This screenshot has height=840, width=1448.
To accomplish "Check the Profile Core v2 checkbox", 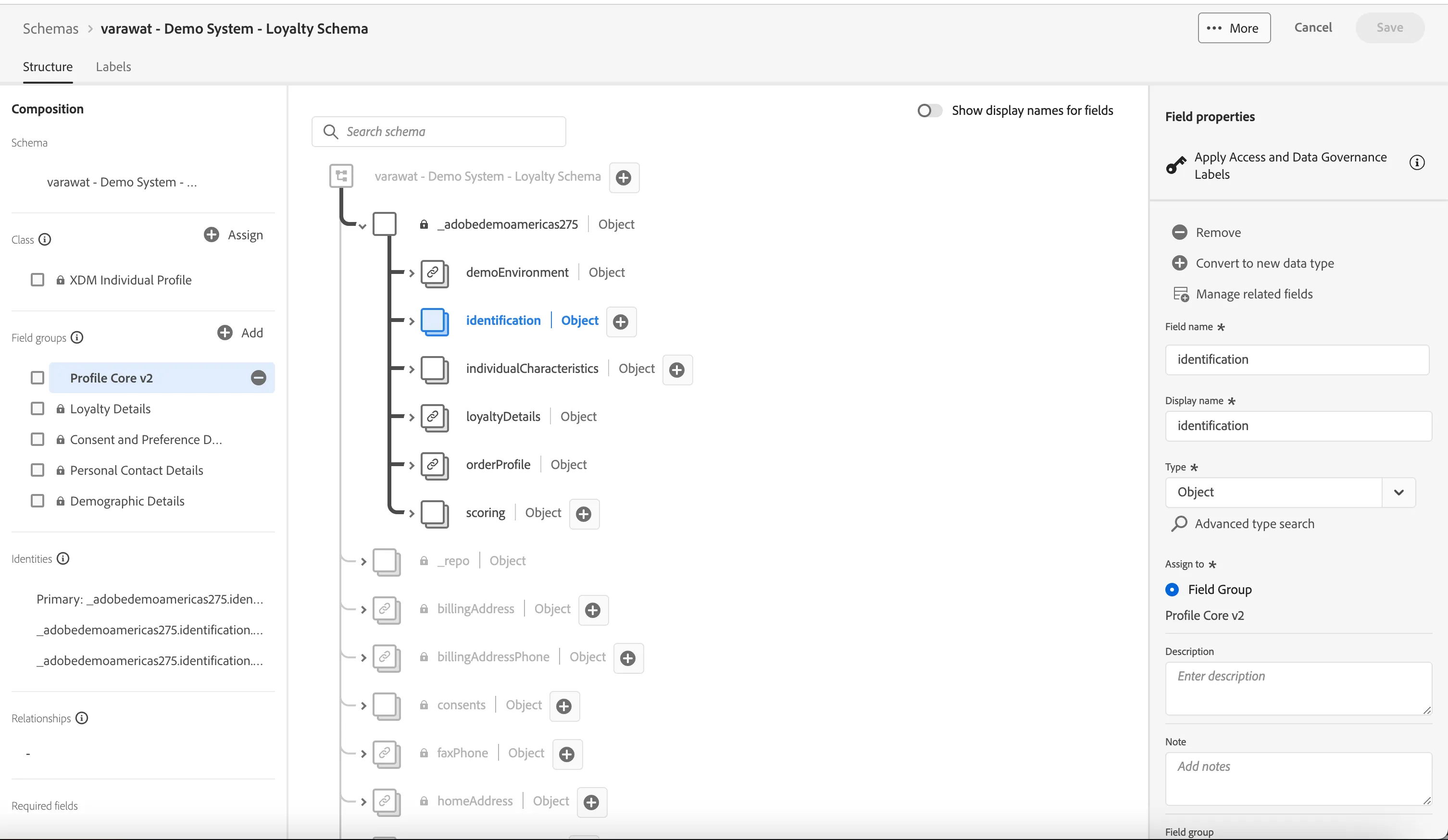I will coord(37,378).
